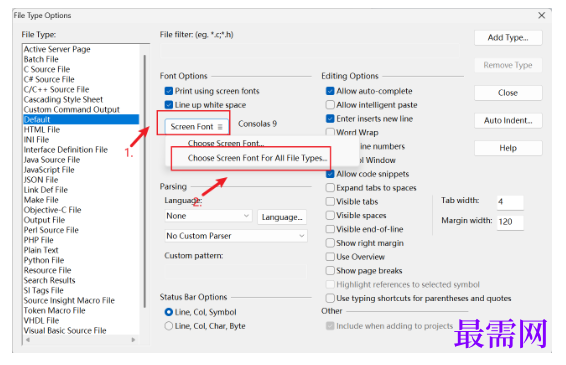Click the list's horizontal scroll right arrow
This screenshot has width=566, height=365.
pyautogui.click(x=134, y=340)
